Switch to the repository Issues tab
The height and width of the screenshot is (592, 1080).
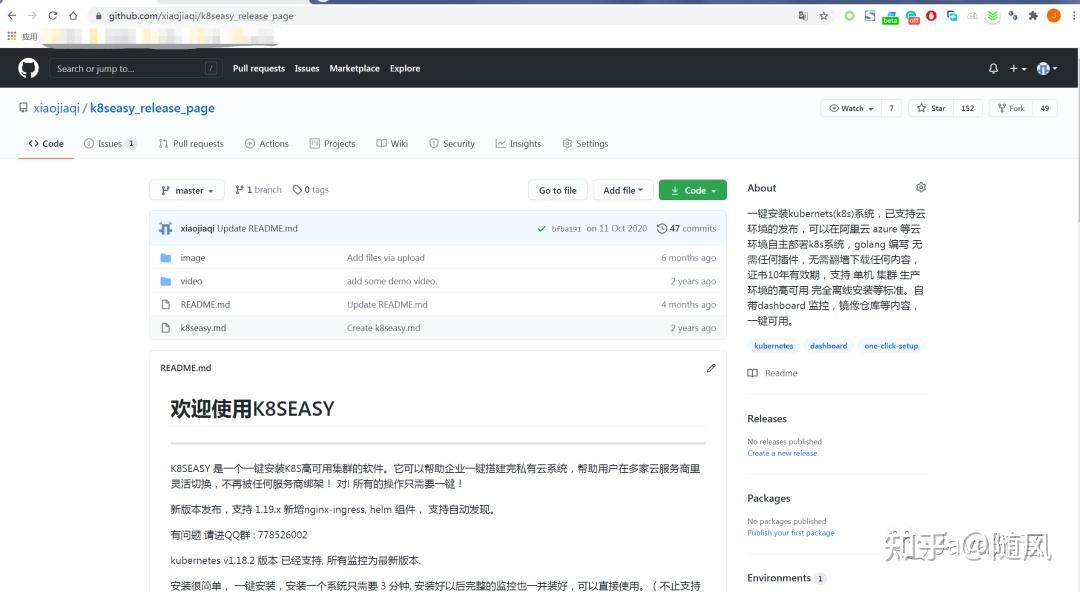pos(110,143)
